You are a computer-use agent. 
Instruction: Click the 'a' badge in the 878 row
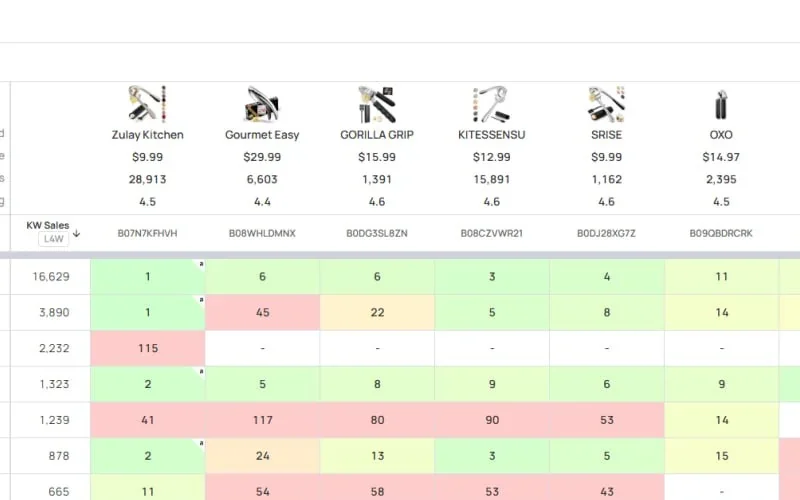tap(201, 443)
